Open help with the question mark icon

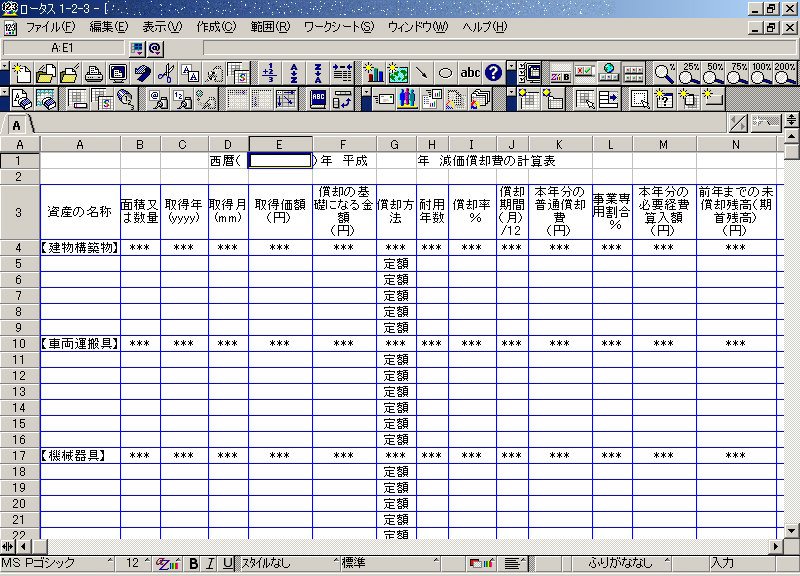click(493, 73)
